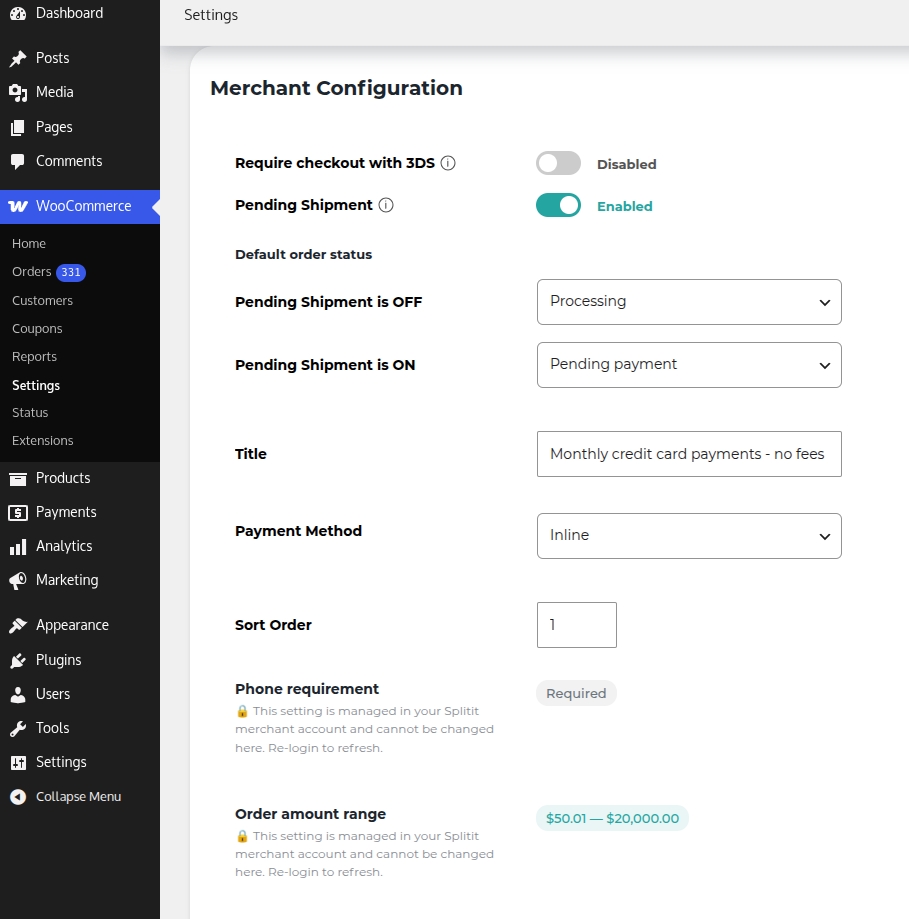Screen dimensions: 909x919
Task: Click the Pages icon in sidebar
Action: click(x=18, y=127)
